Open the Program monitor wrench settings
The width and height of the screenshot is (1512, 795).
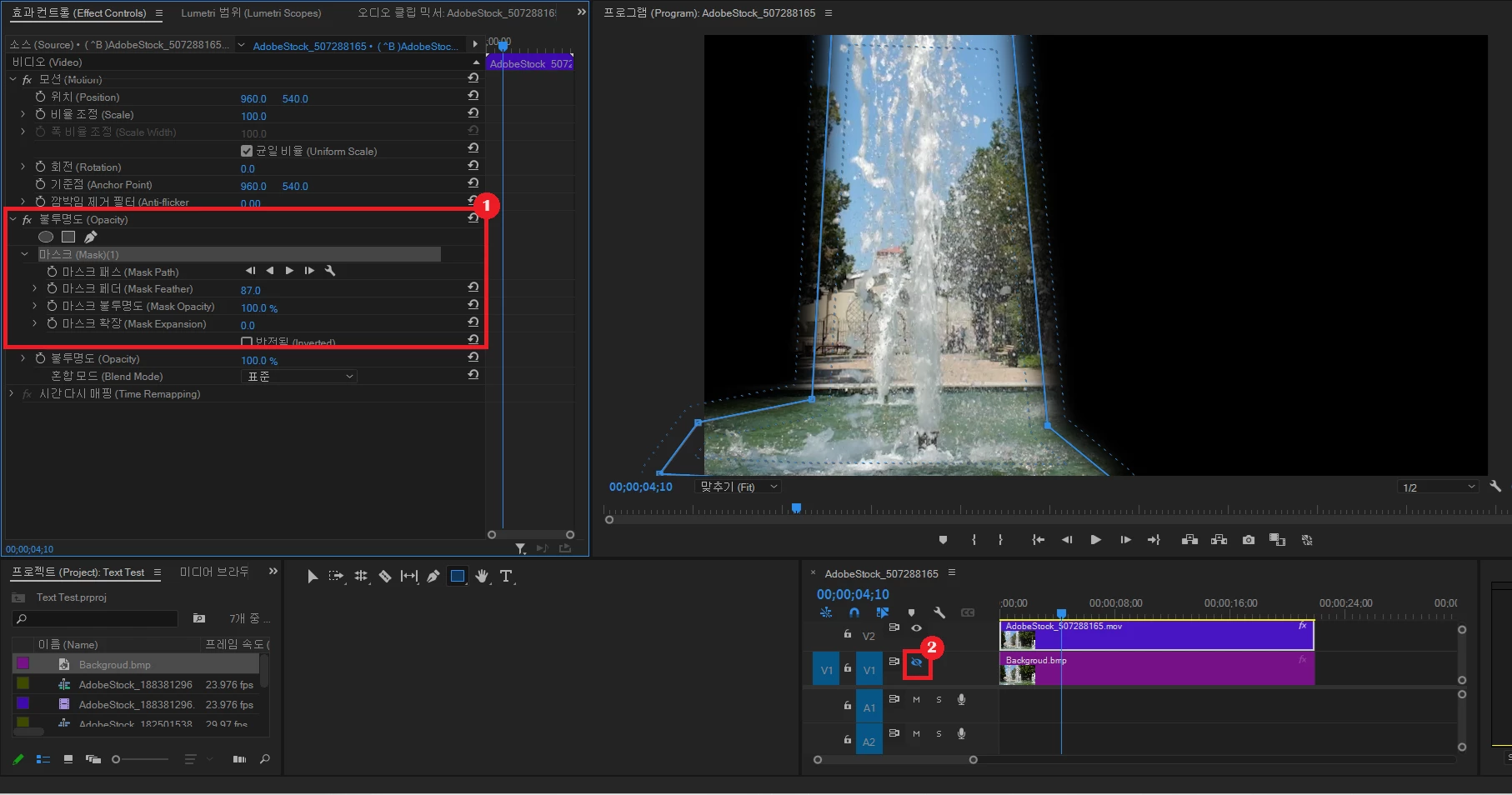click(1495, 487)
